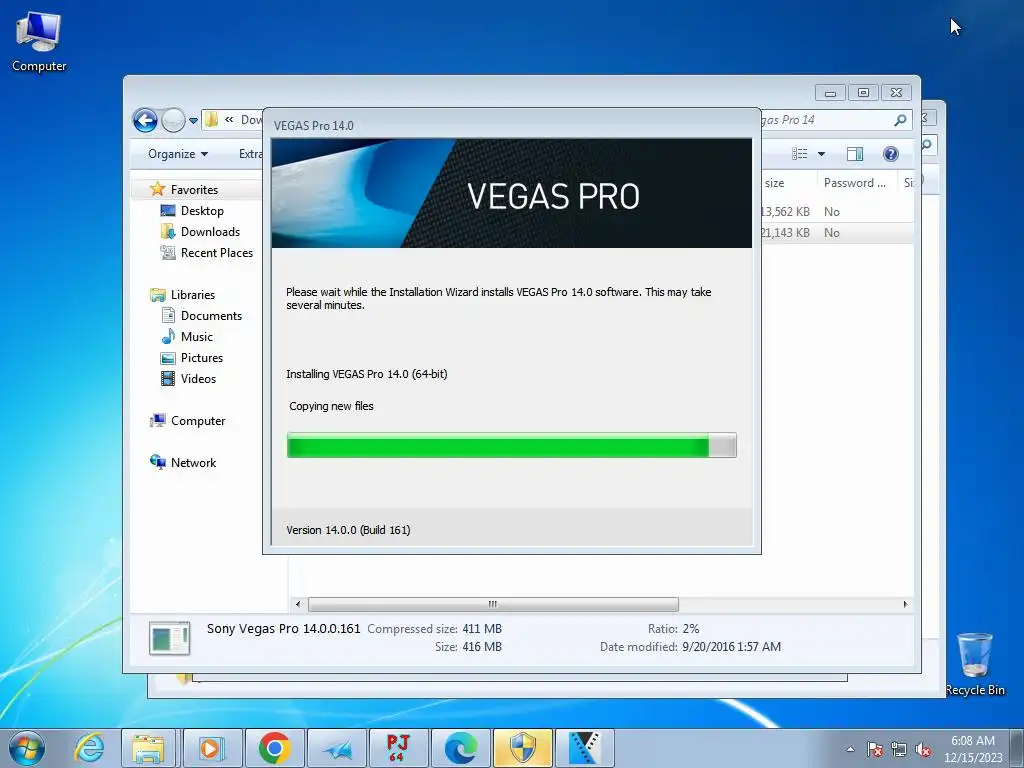The height and width of the screenshot is (768, 1024).
Task: Change the view with the views icon
Action: (x=799, y=154)
